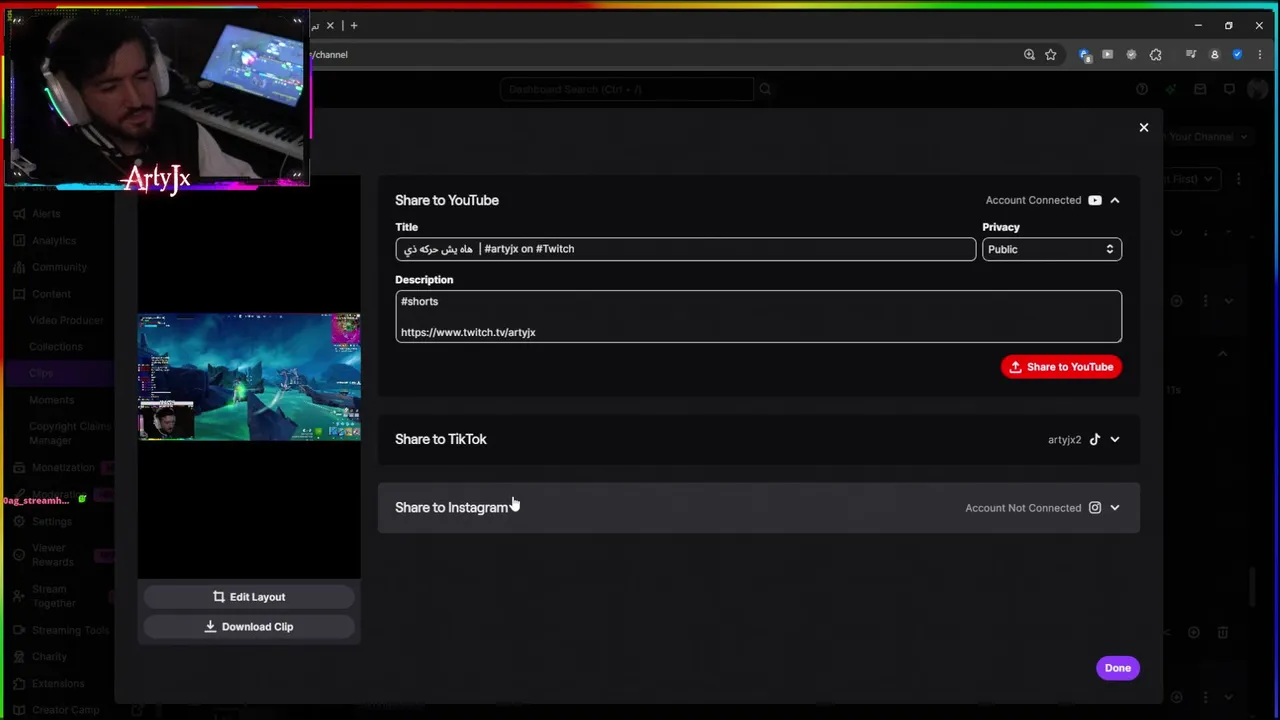Click the Dashboard Search box
This screenshot has height=720, width=1280.
click(x=627, y=89)
